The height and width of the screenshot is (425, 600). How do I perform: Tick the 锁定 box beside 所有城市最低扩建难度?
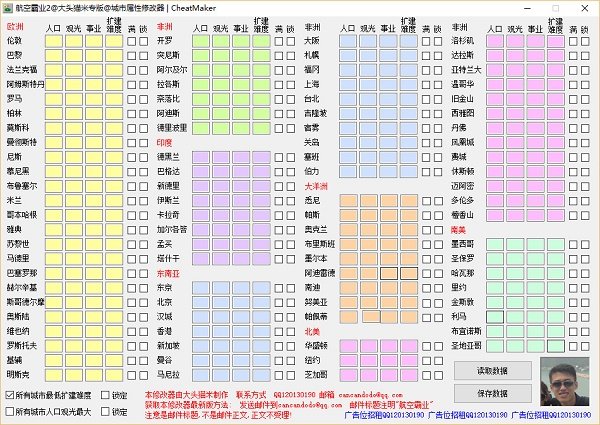[x=105, y=395]
